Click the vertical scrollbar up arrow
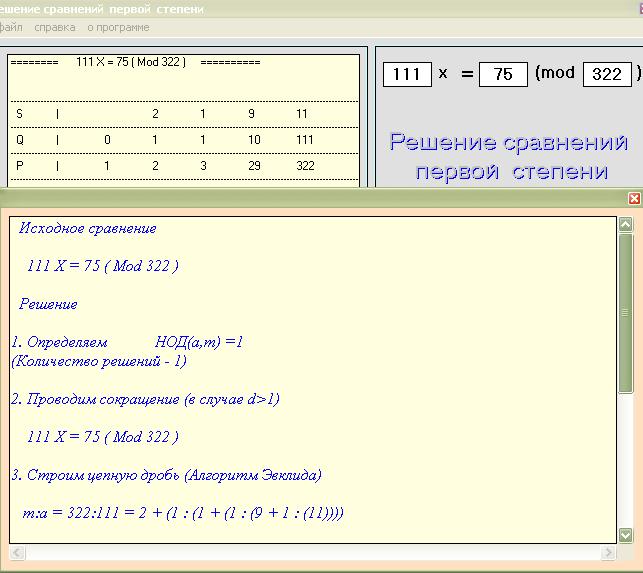The image size is (643, 573). (625, 224)
